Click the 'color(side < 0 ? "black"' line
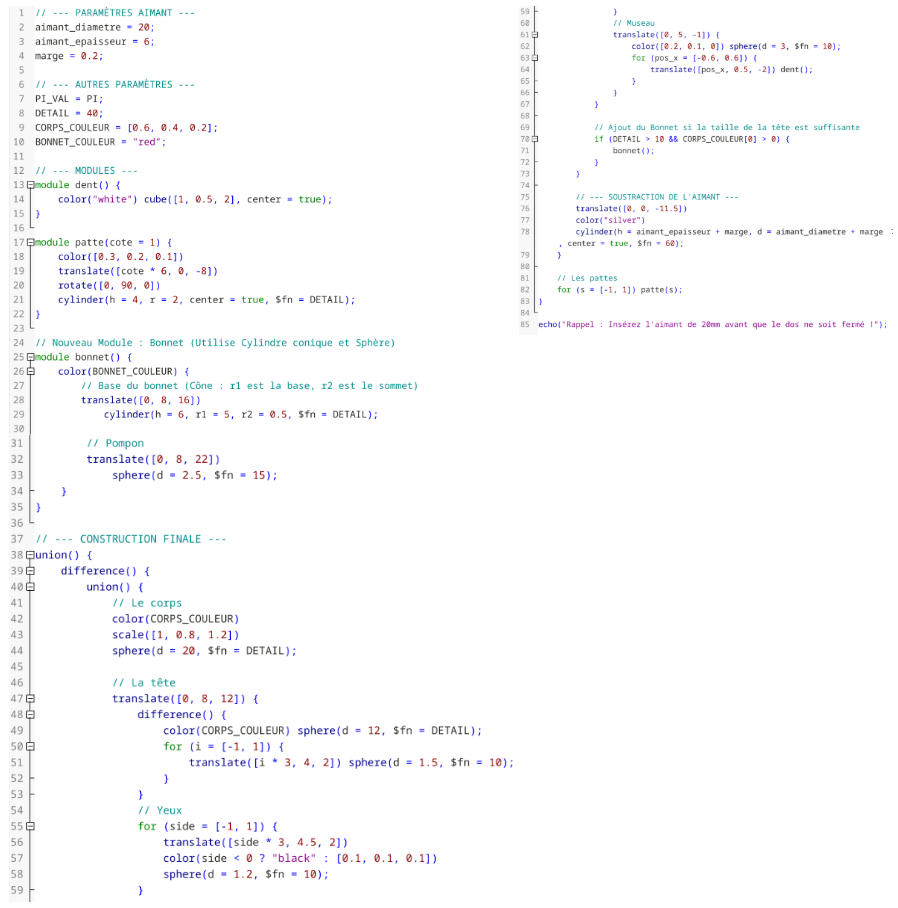898x908 pixels. click(x=300, y=859)
